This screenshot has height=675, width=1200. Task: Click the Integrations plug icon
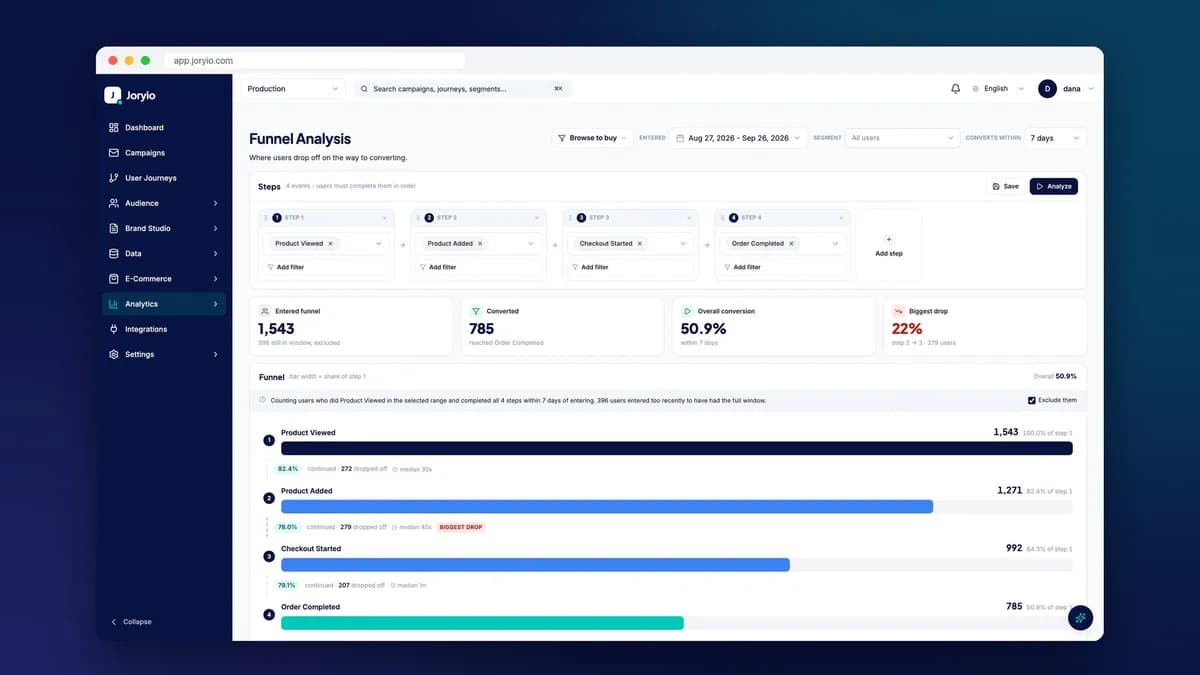(x=114, y=329)
